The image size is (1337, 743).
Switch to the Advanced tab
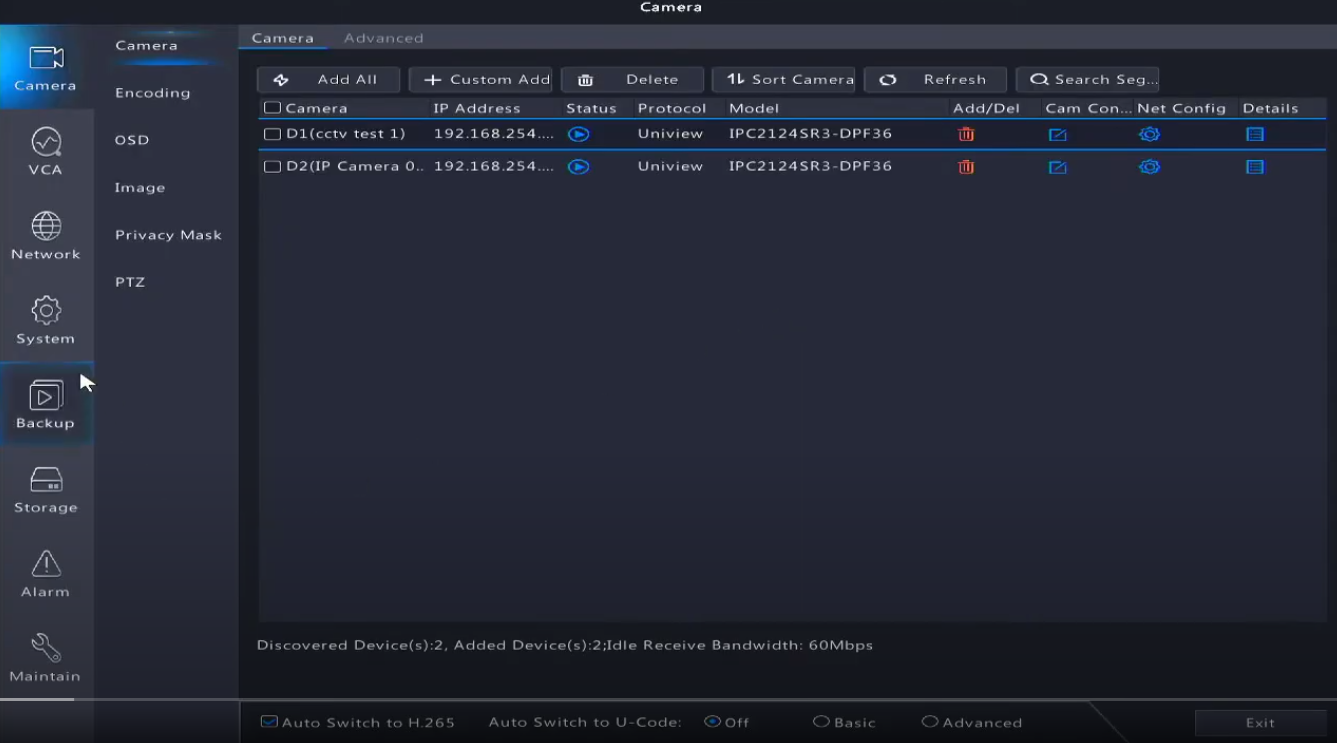(x=383, y=38)
